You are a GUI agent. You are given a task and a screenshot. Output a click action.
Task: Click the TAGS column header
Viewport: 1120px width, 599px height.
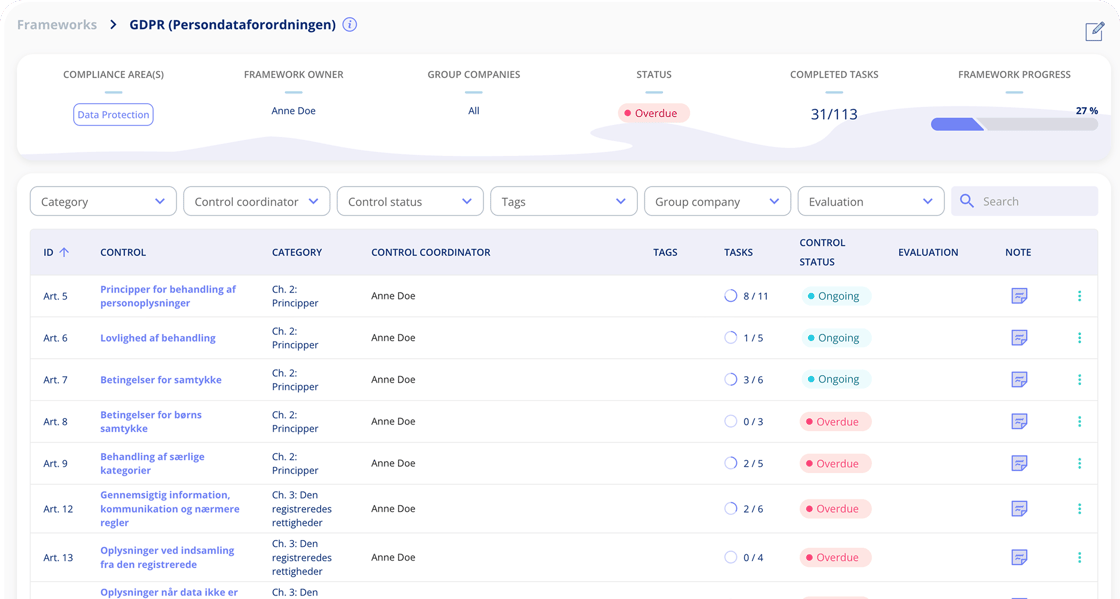coord(665,252)
